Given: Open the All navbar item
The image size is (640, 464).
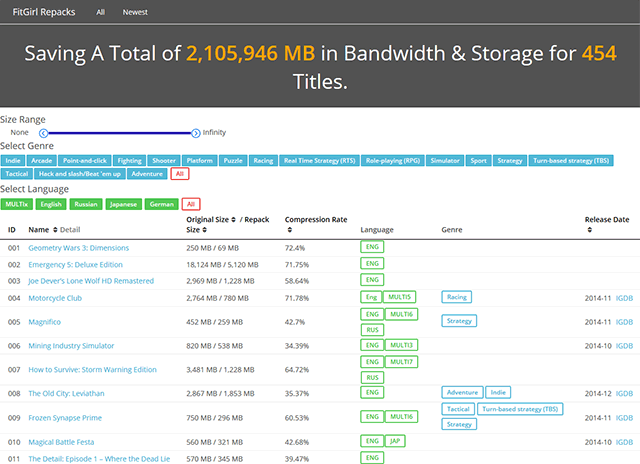Looking at the screenshot, I should 101,13.
